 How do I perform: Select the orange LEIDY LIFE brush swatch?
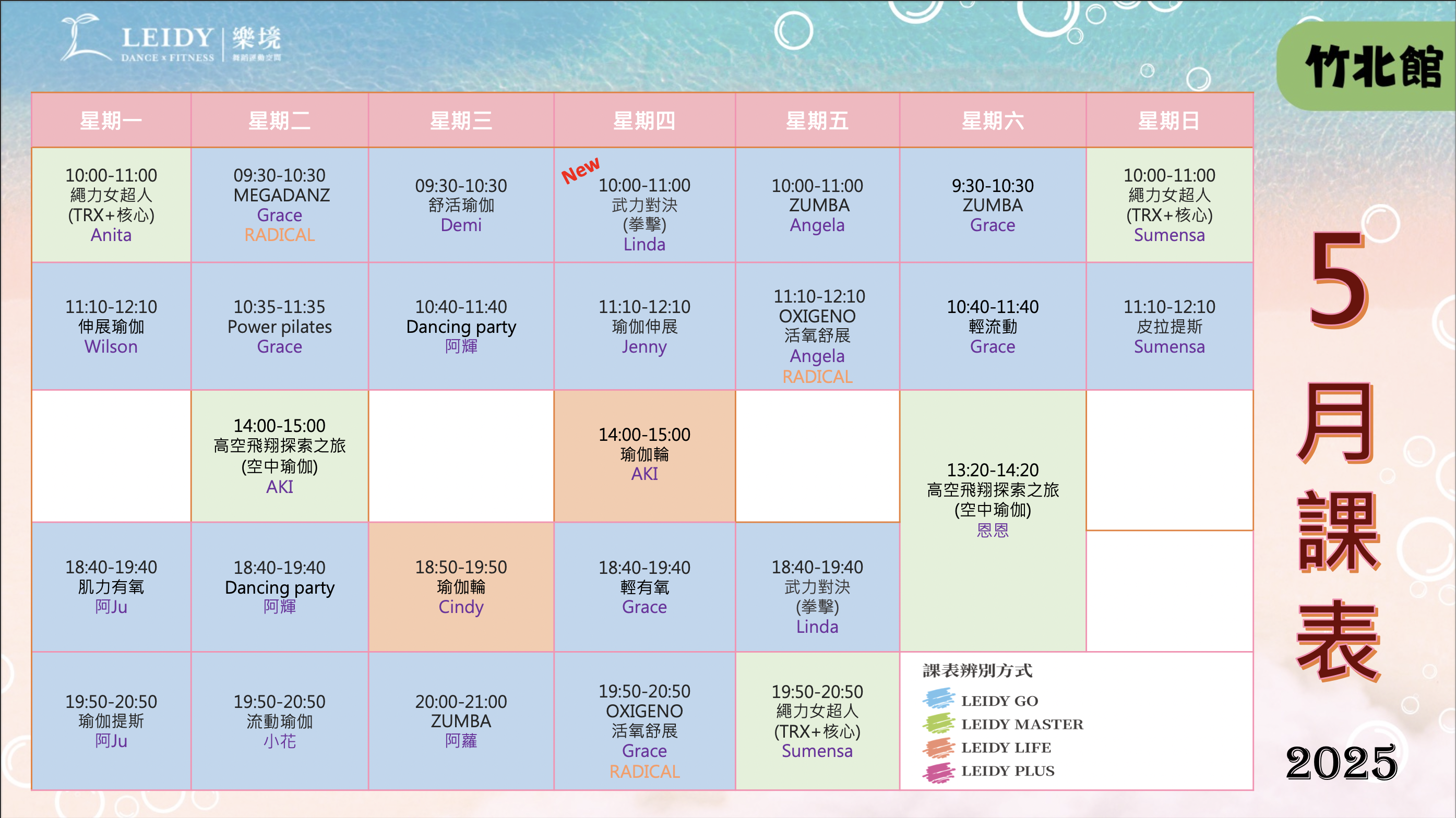[x=939, y=747]
